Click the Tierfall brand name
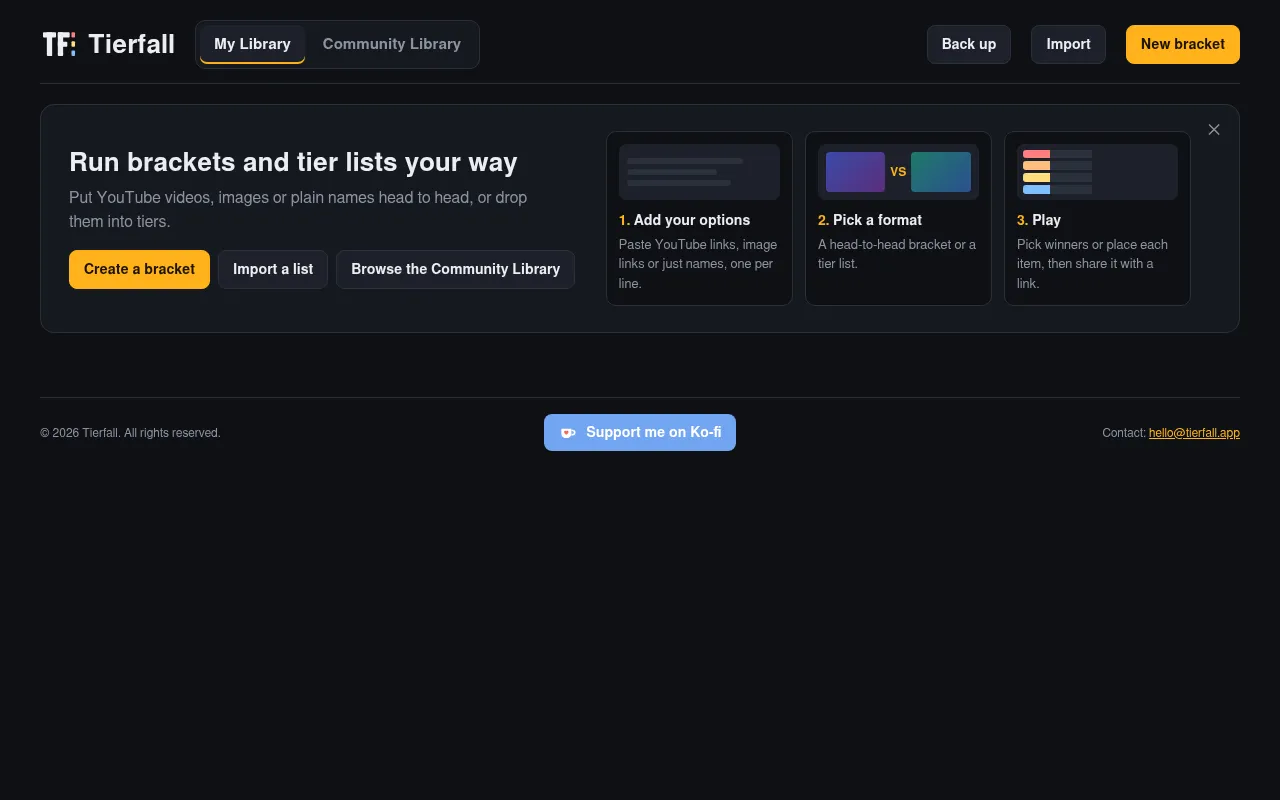Viewport: 1280px width, 800px height. click(131, 44)
